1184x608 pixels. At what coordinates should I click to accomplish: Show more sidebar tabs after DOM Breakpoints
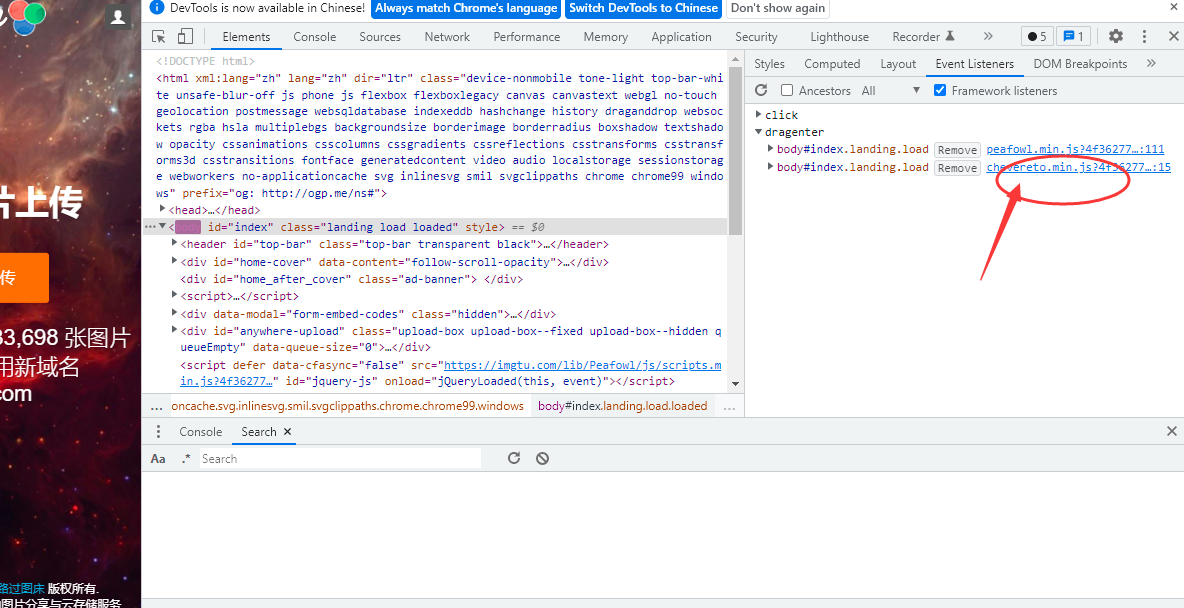click(1151, 63)
